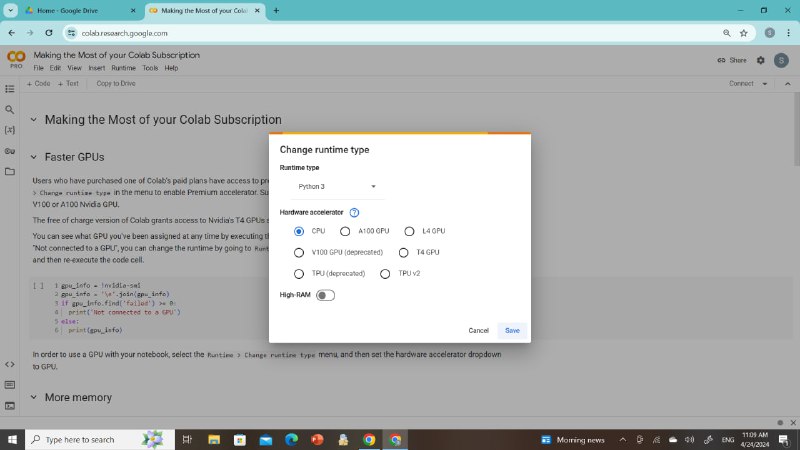Viewport: 800px width, 450px height.
Task: Toggle the High-RAM switch
Action: (x=325, y=295)
